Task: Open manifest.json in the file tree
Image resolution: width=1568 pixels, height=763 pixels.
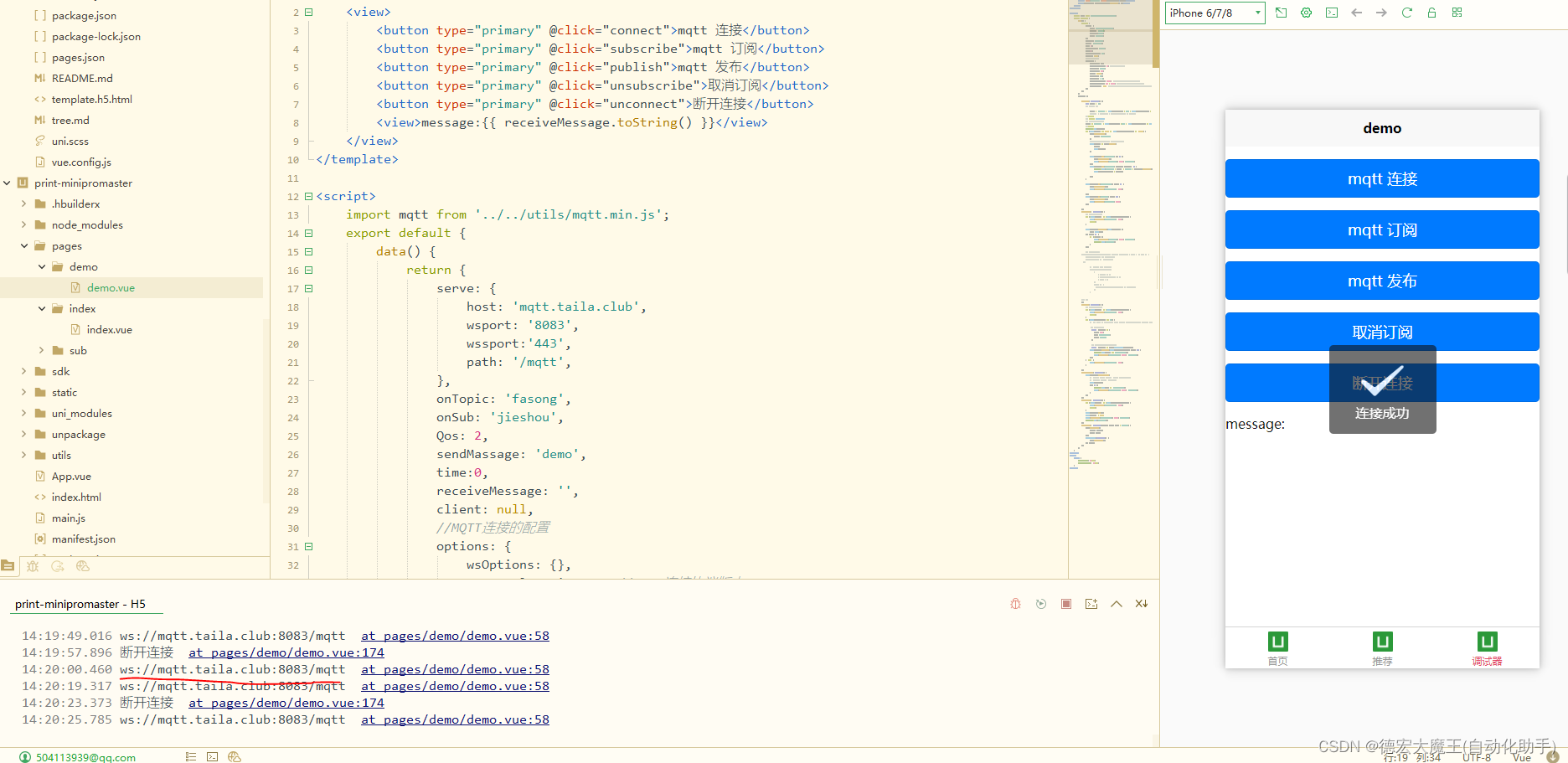Action: [83, 539]
